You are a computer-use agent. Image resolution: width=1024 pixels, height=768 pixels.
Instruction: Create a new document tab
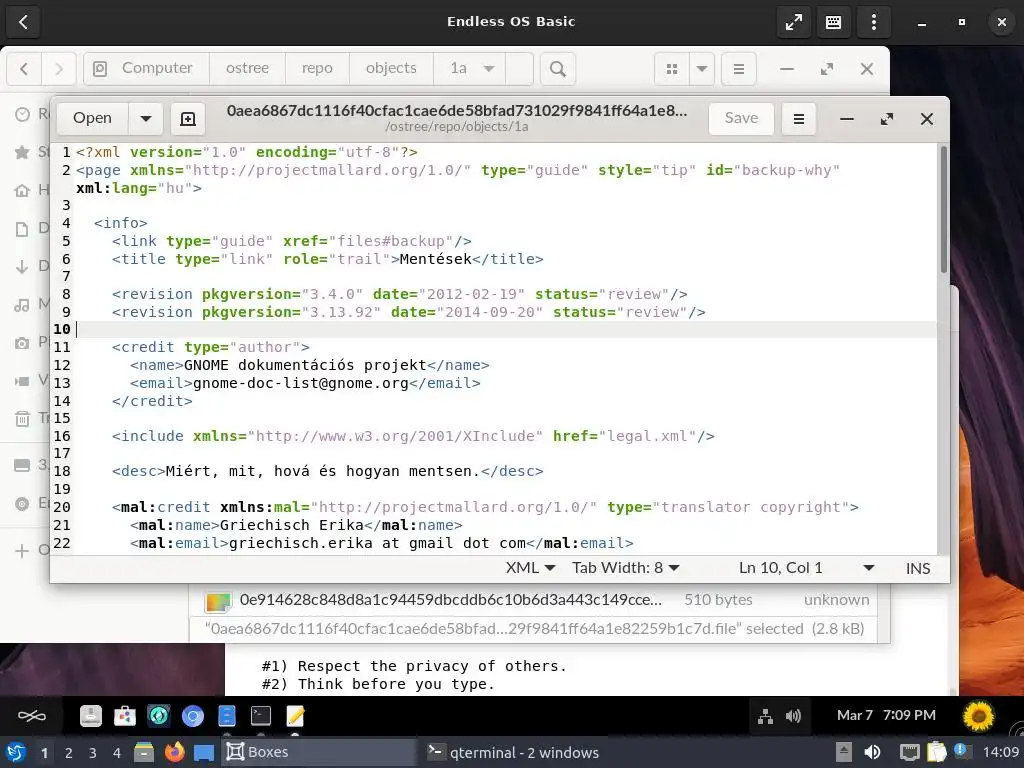pos(187,118)
